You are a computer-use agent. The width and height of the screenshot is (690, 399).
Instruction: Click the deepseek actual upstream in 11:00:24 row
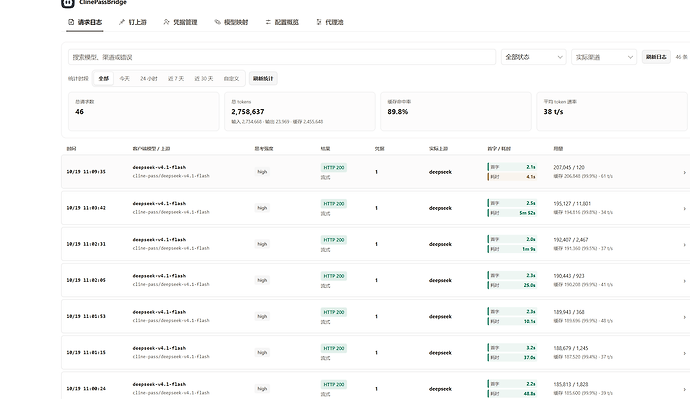440,389
